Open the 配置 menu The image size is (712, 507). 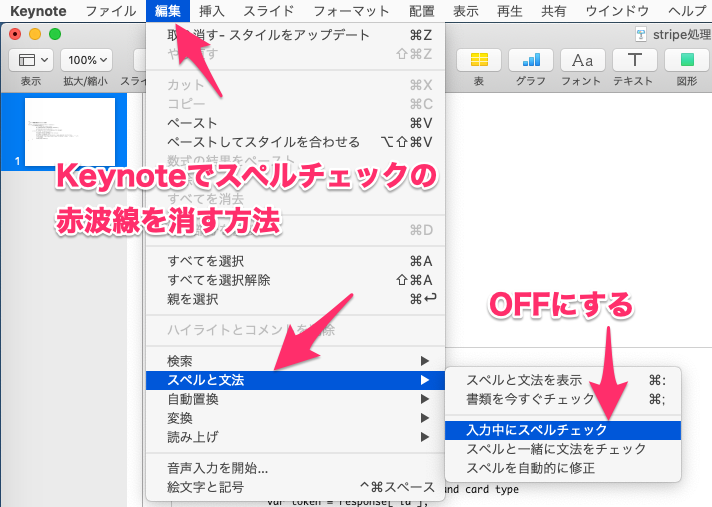421,11
